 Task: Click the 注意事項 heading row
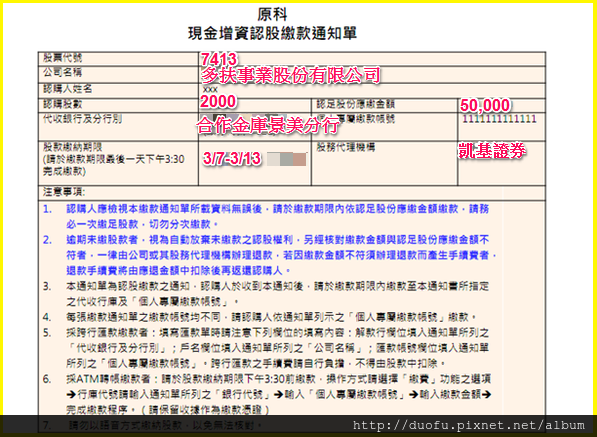pyautogui.click(x=292, y=193)
